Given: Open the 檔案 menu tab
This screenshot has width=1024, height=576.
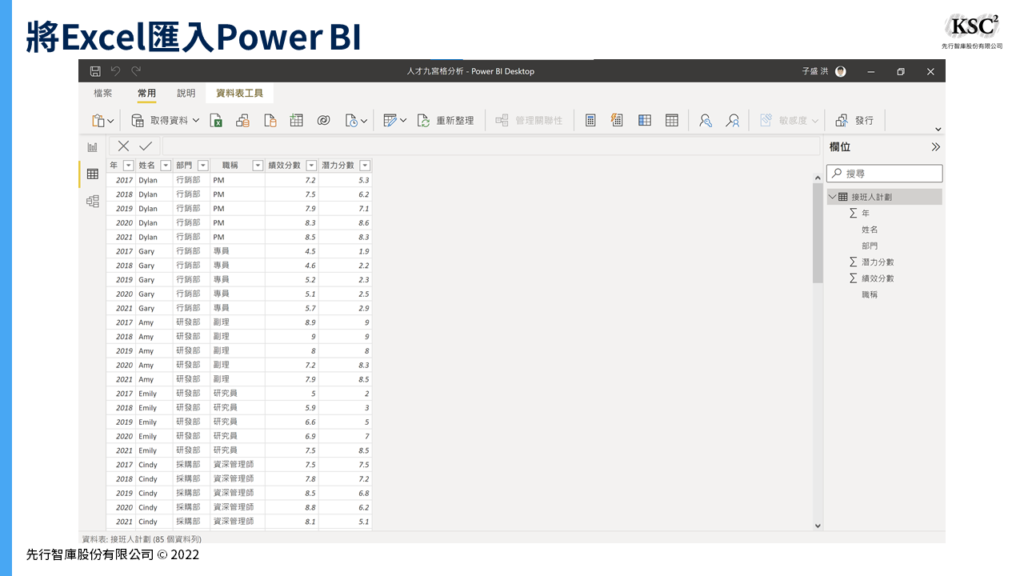Looking at the screenshot, I should point(103,93).
